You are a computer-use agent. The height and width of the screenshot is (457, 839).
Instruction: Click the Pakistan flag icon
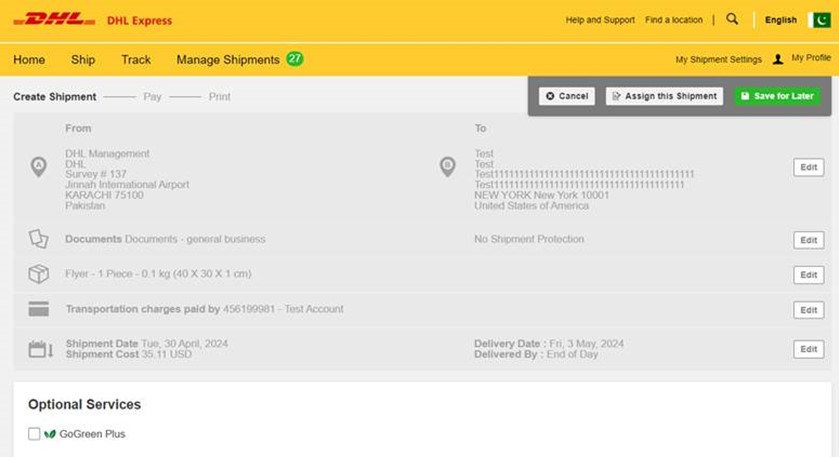[x=821, y=20]
